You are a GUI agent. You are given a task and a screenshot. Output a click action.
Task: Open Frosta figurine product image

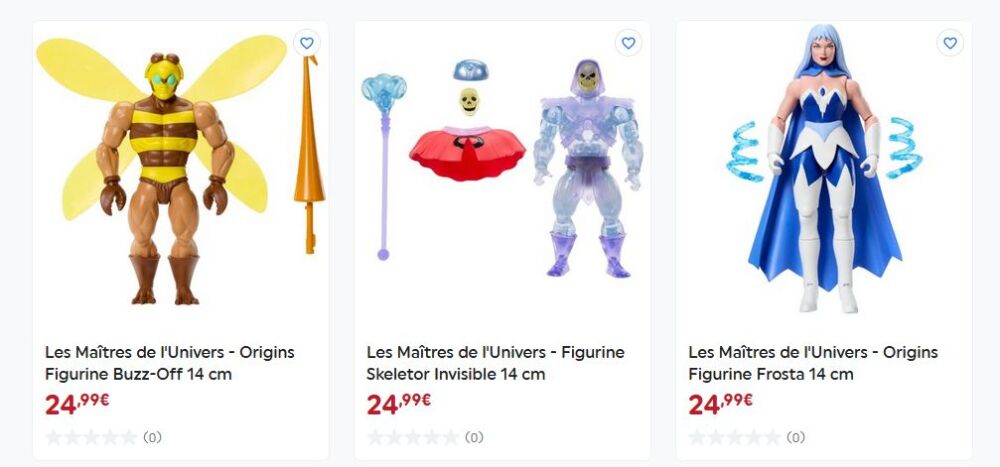pyautogui.click(x=824, y=168)
